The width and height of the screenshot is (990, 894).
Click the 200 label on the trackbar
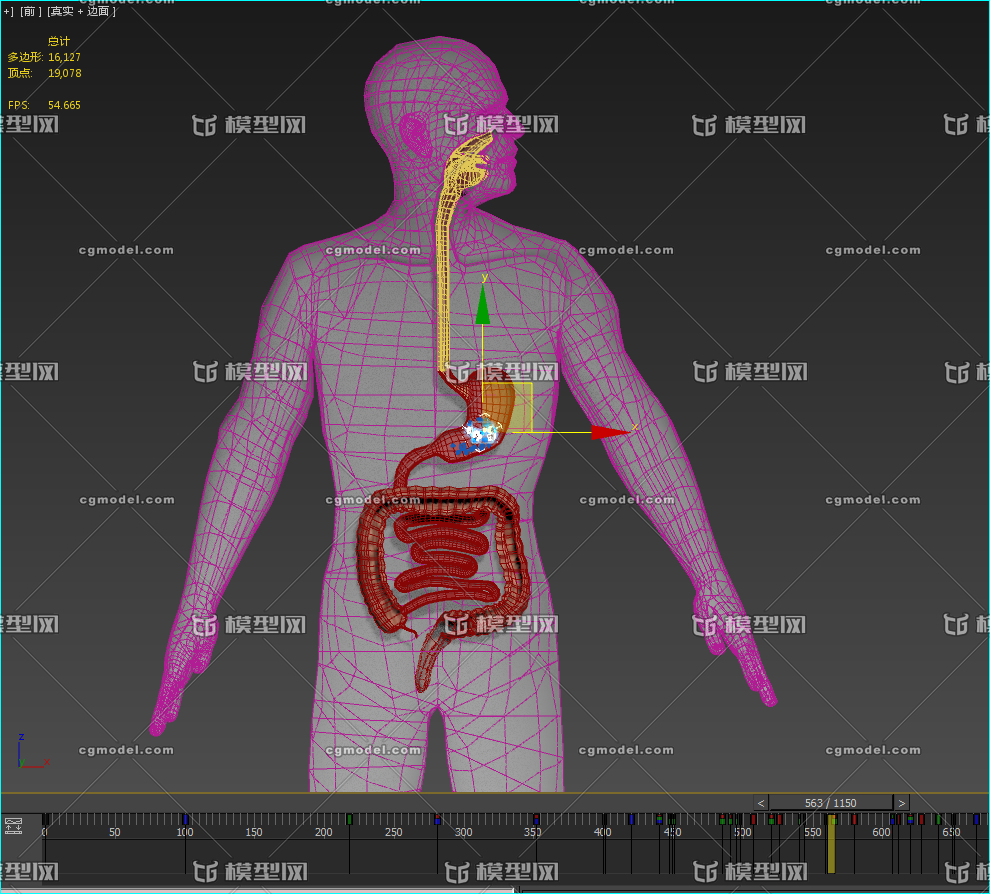[323, 832]
